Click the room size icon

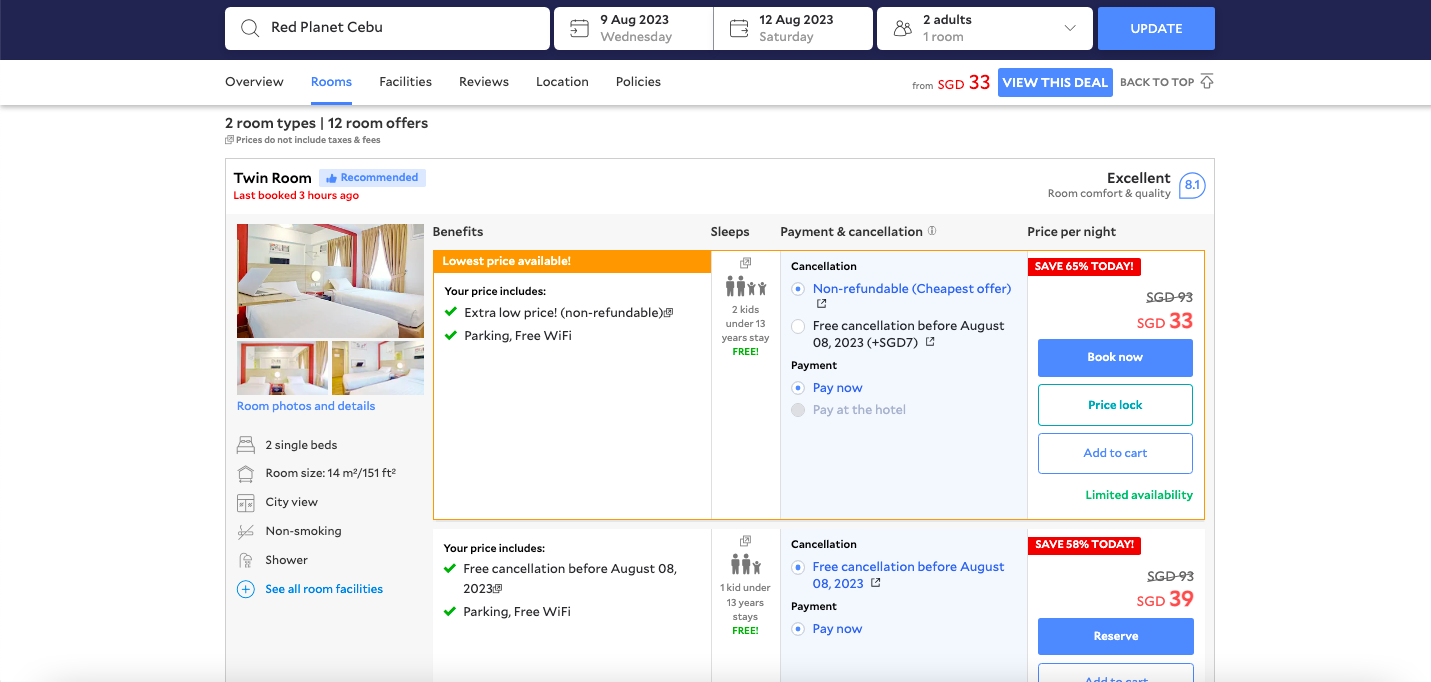click(246, 473)
